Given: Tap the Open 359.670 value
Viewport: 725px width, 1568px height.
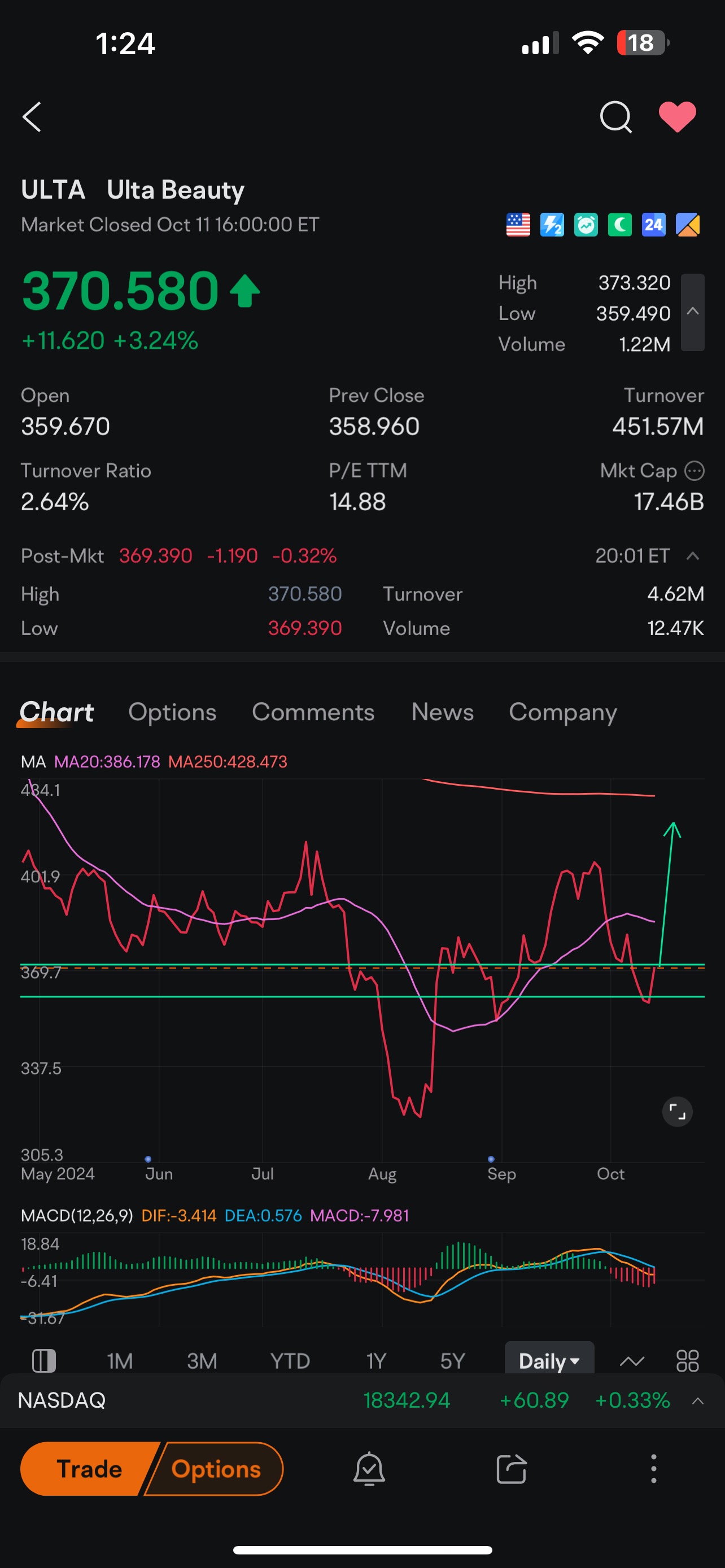Looking at the screenshot, I should click(x=65, y=427).
